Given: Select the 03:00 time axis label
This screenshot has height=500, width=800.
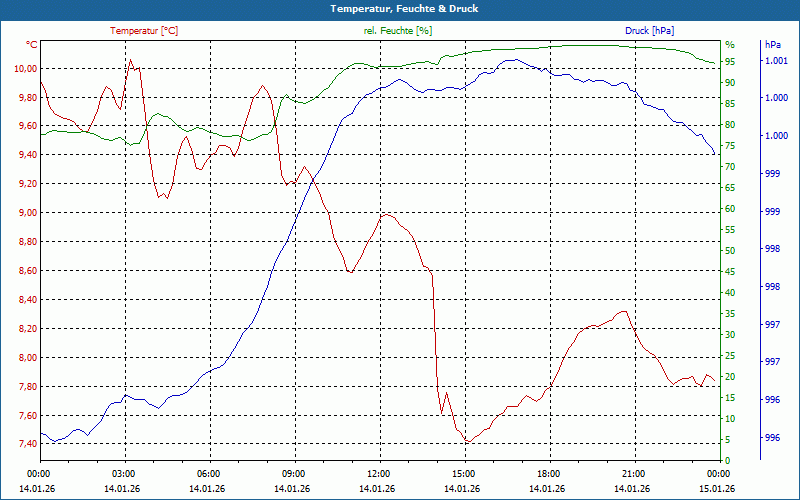Looking at the screenshot, I should pos(125,473).
